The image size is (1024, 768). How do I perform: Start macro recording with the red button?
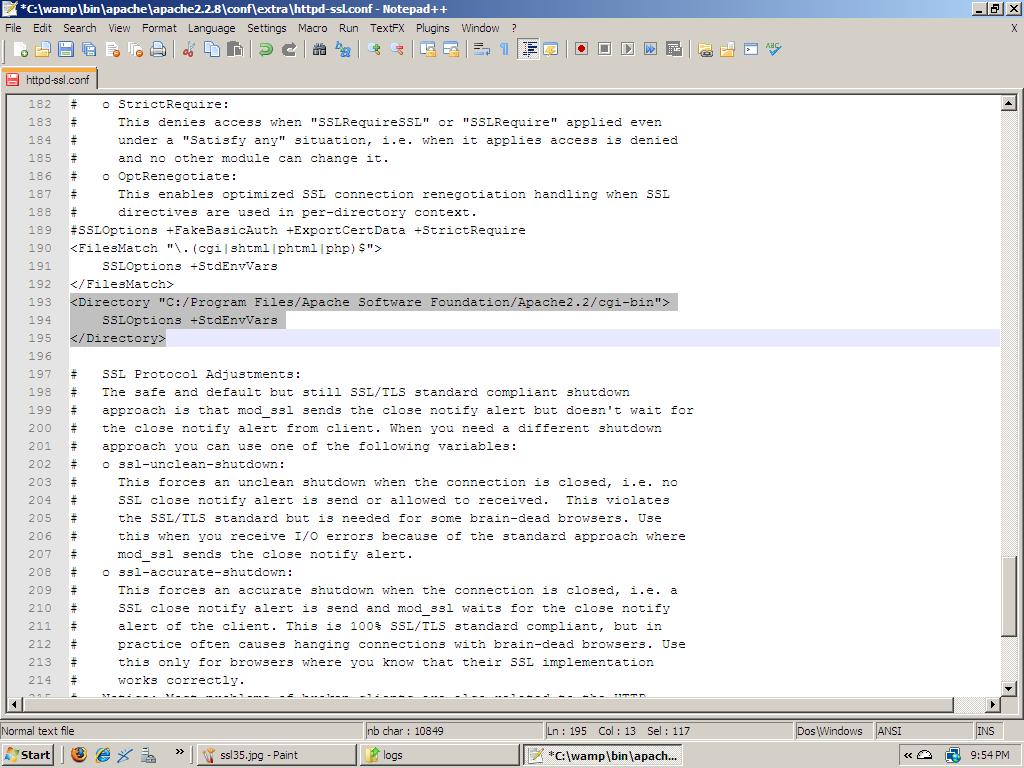[581, 49]
